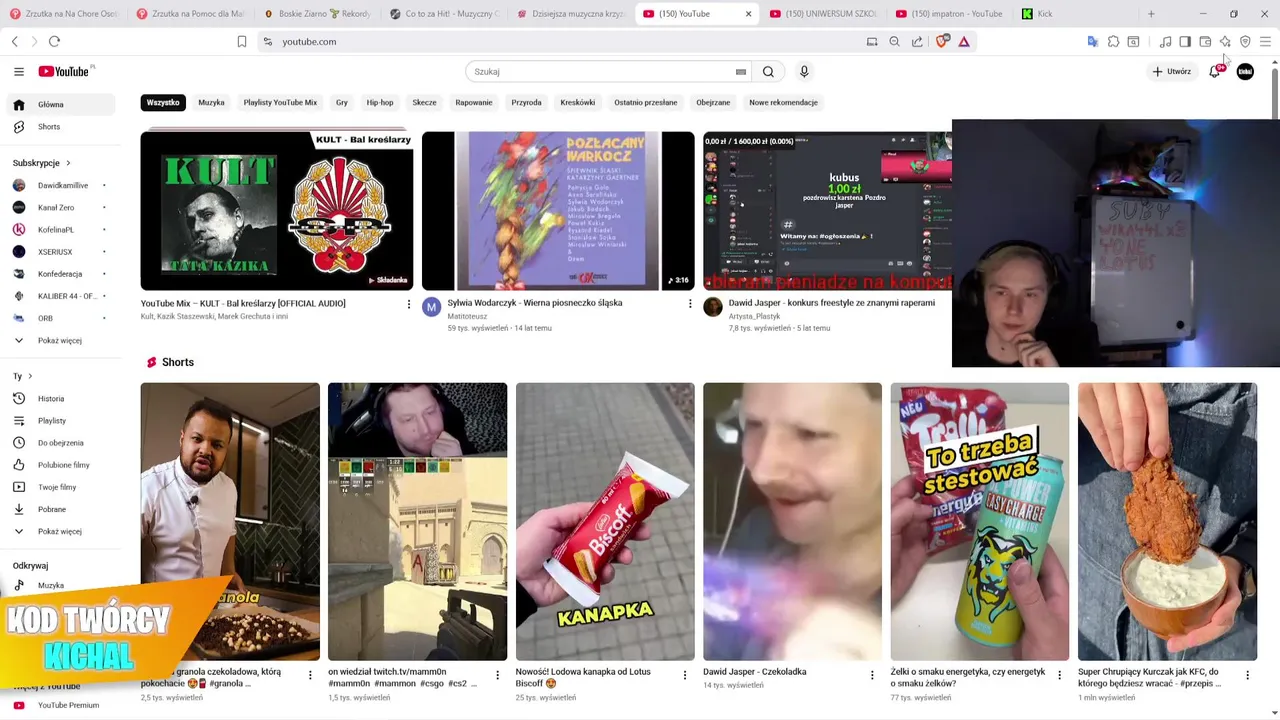Open options menu for Sylwia Wodarczyk video
Screen dimensions: 1280x720
[x=689, y=304]
